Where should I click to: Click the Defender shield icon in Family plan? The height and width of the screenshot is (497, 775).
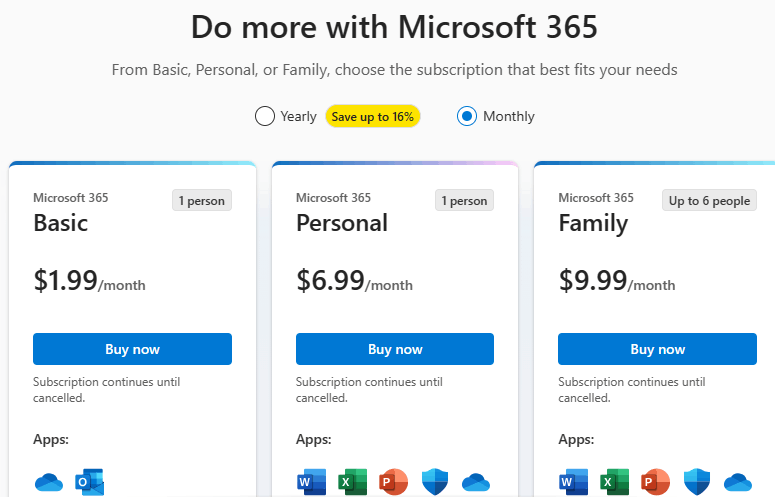(x=697, y=482)
